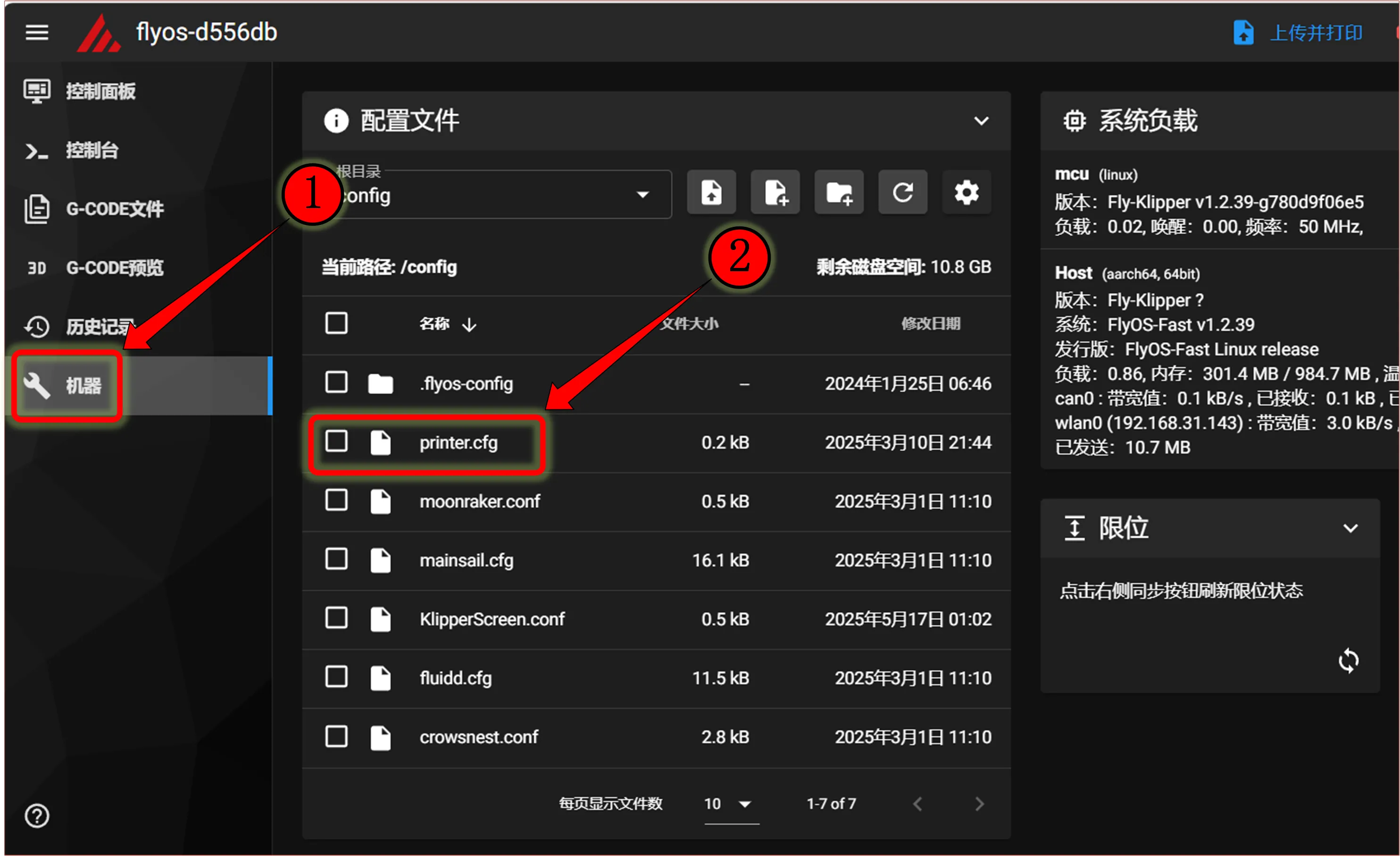Refresh the config file list
Screen dimensions: 1400x856
902,192
